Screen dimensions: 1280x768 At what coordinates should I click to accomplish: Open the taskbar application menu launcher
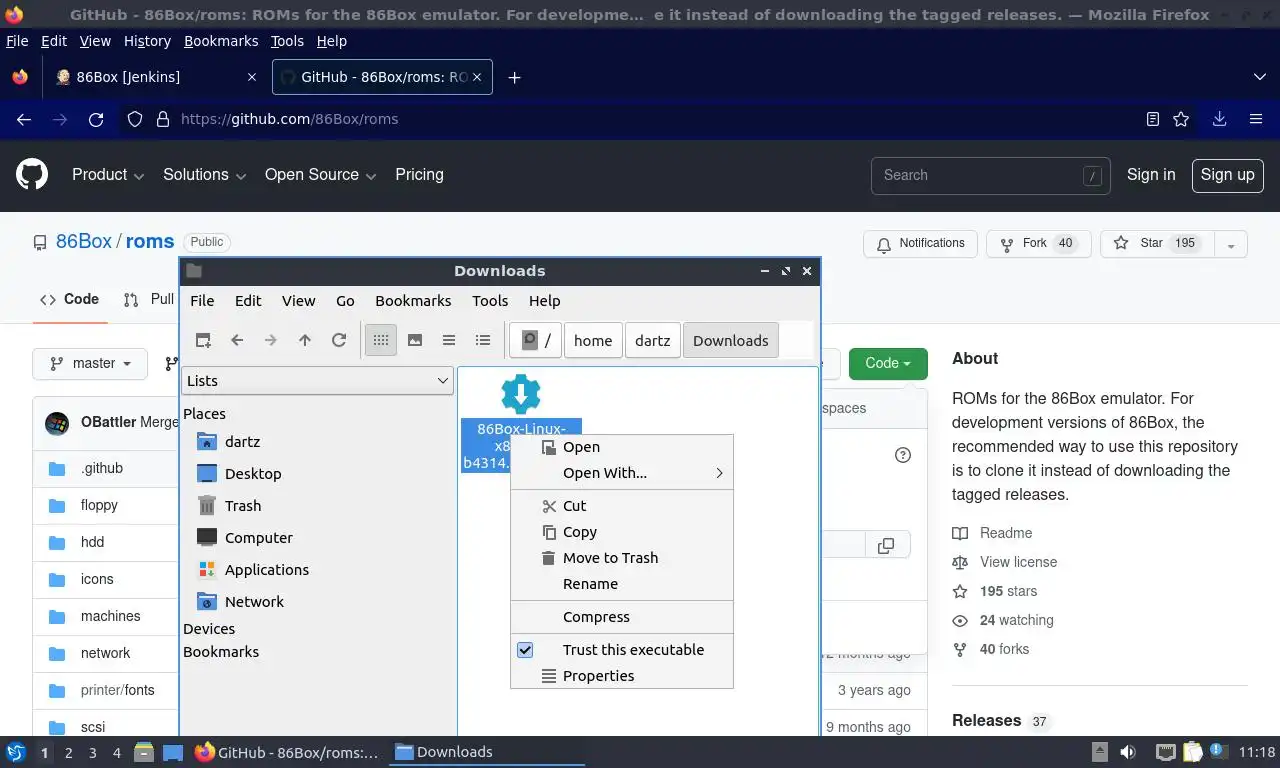tap(15, 752)
